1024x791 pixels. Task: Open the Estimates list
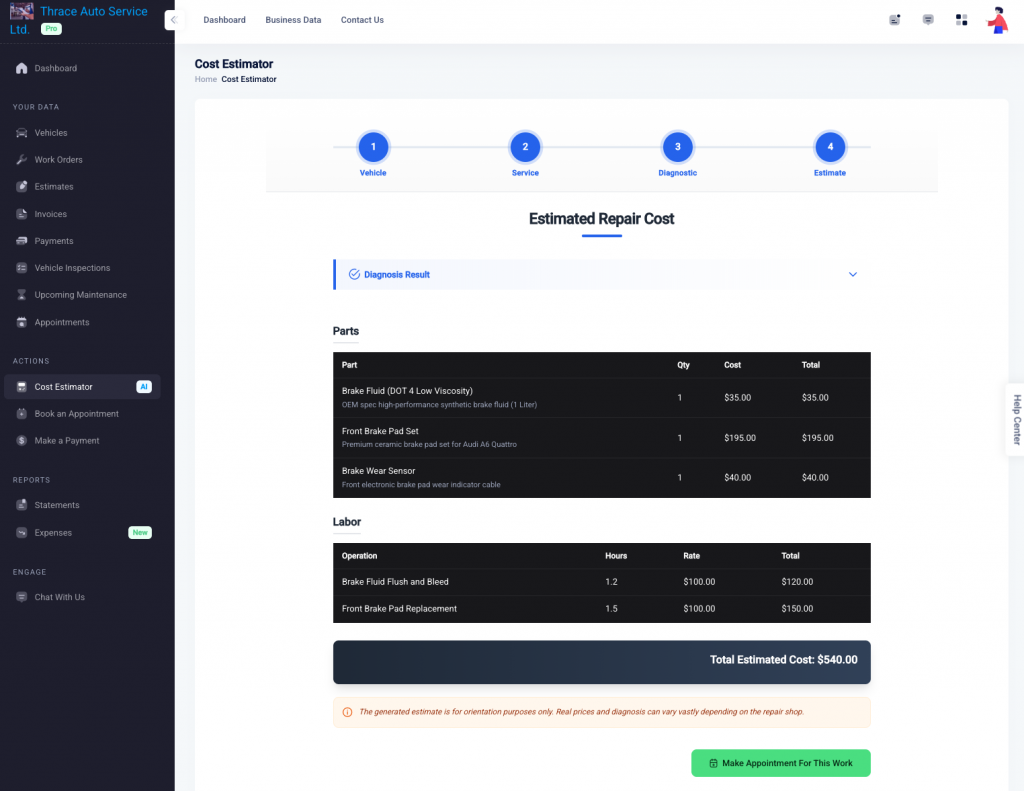(x=52, y=186)
